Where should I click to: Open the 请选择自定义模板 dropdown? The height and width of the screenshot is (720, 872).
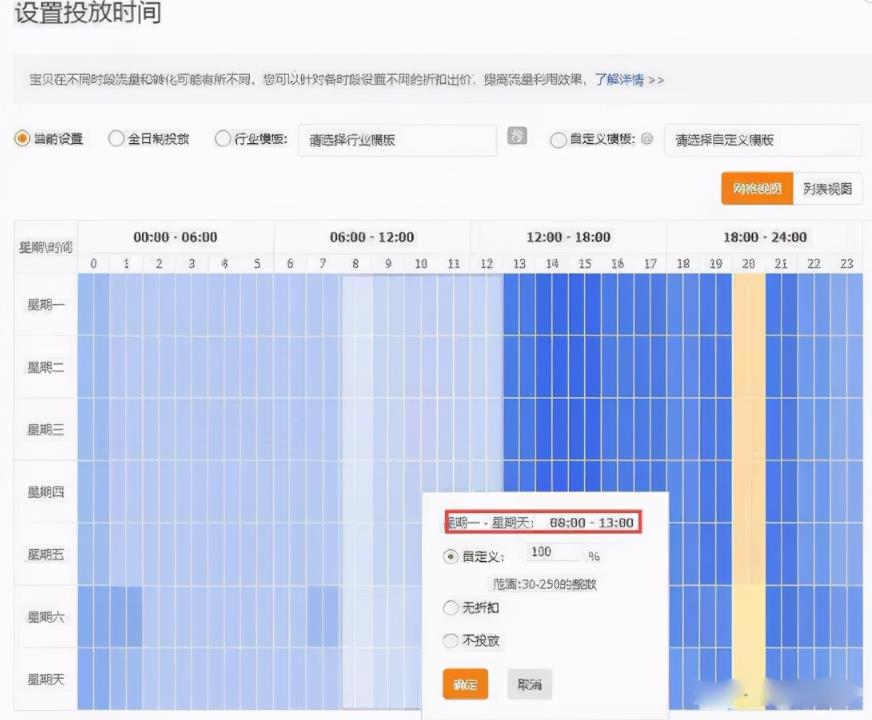(x=763, y=140)
